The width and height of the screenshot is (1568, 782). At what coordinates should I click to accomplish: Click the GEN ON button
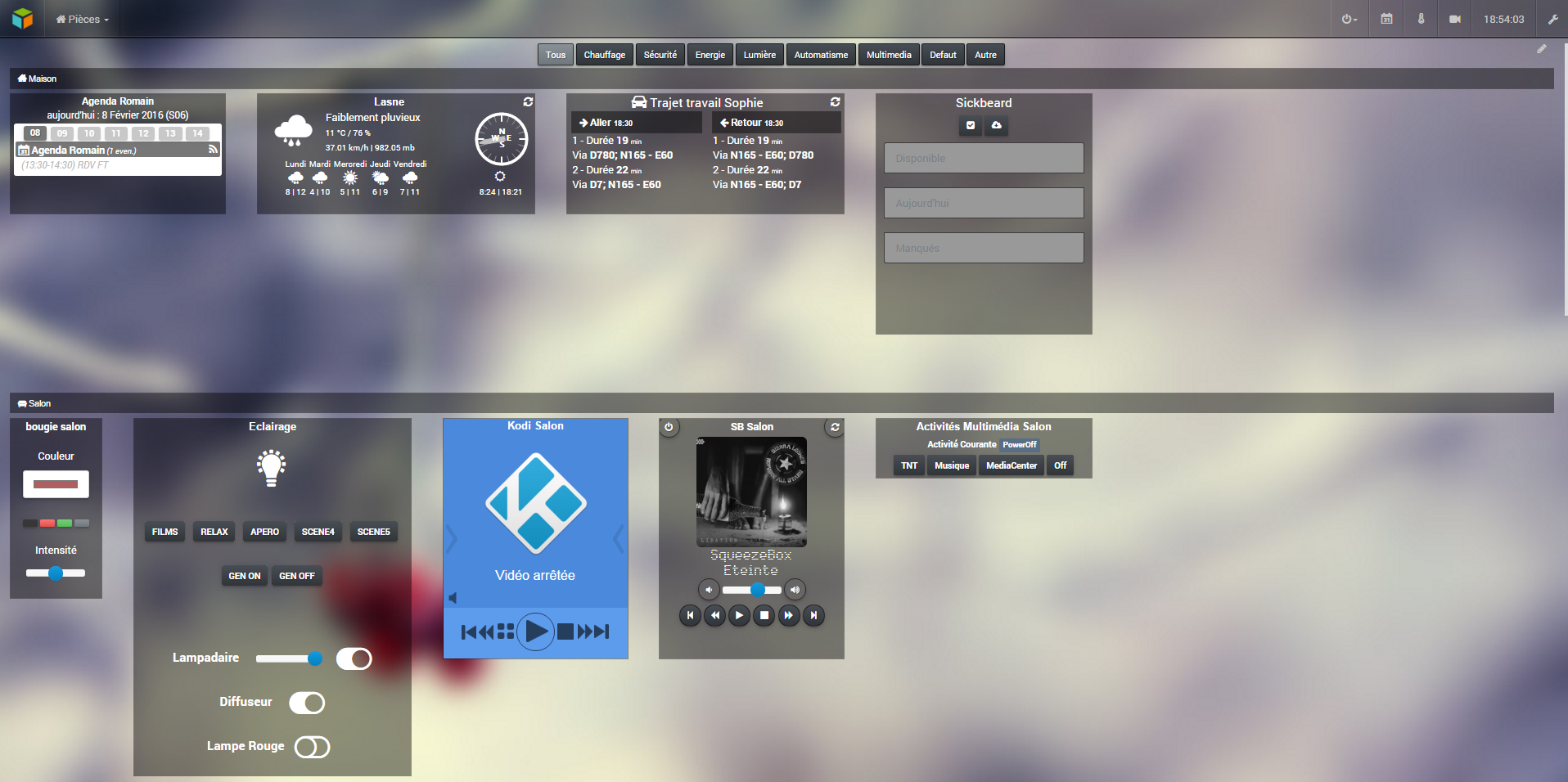click(x=245, y=576)
